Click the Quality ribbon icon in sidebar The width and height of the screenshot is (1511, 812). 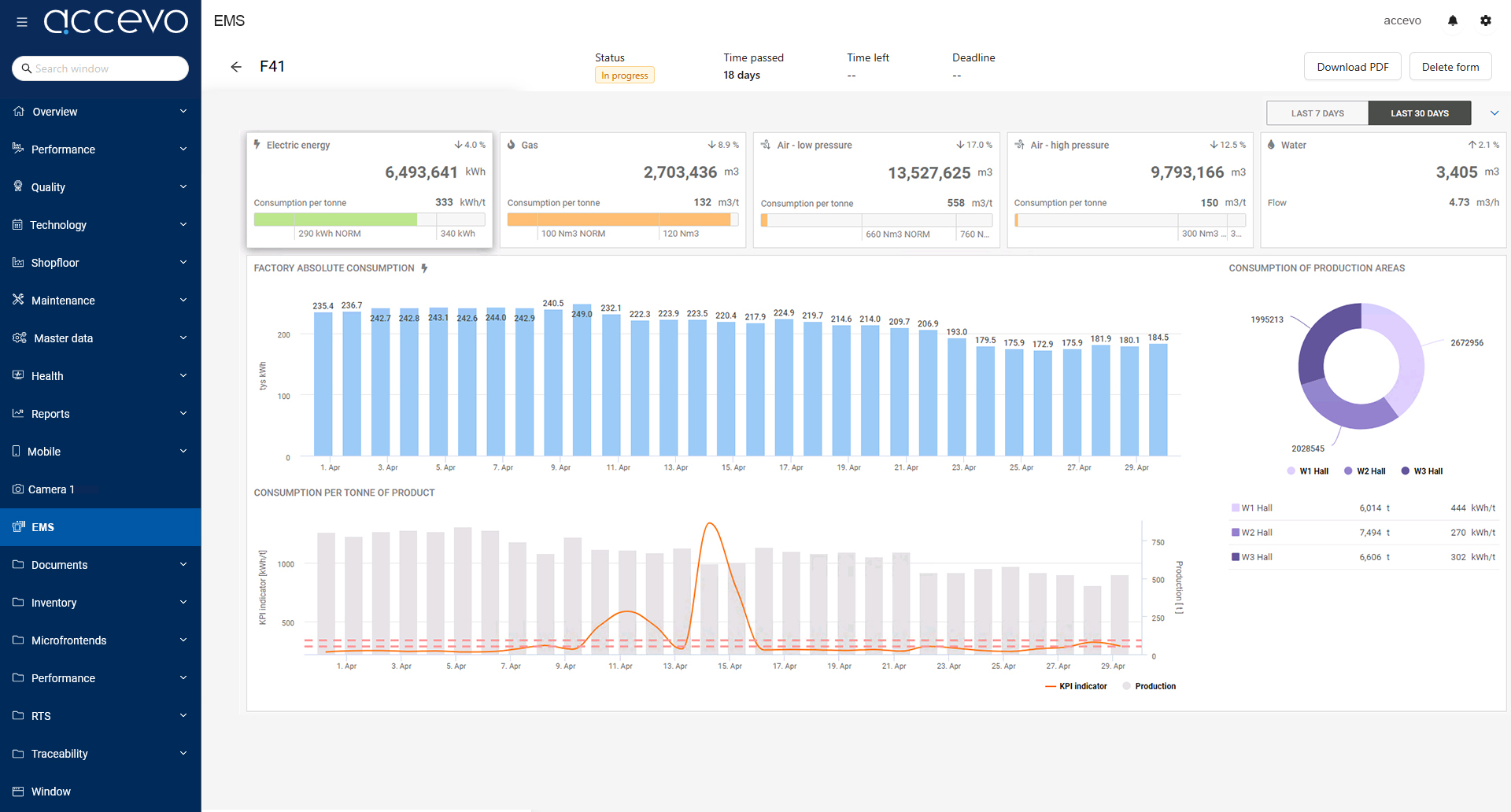click(x=18, y=186)
